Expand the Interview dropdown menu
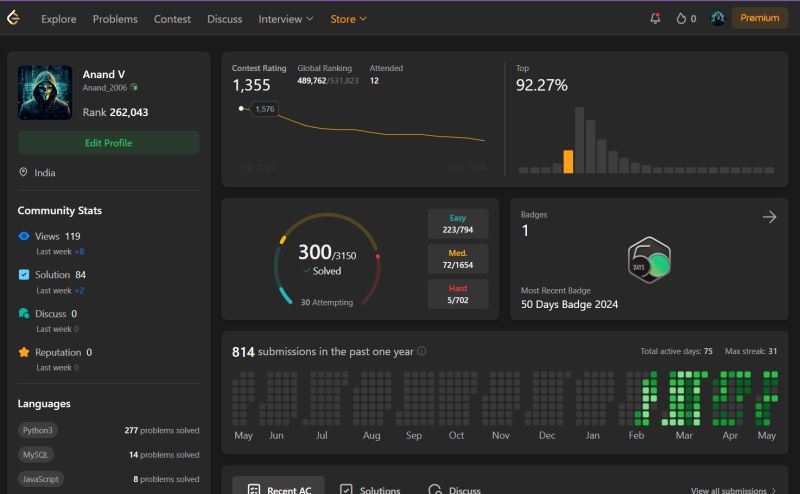The image size is (800, 494). (286, 19)
